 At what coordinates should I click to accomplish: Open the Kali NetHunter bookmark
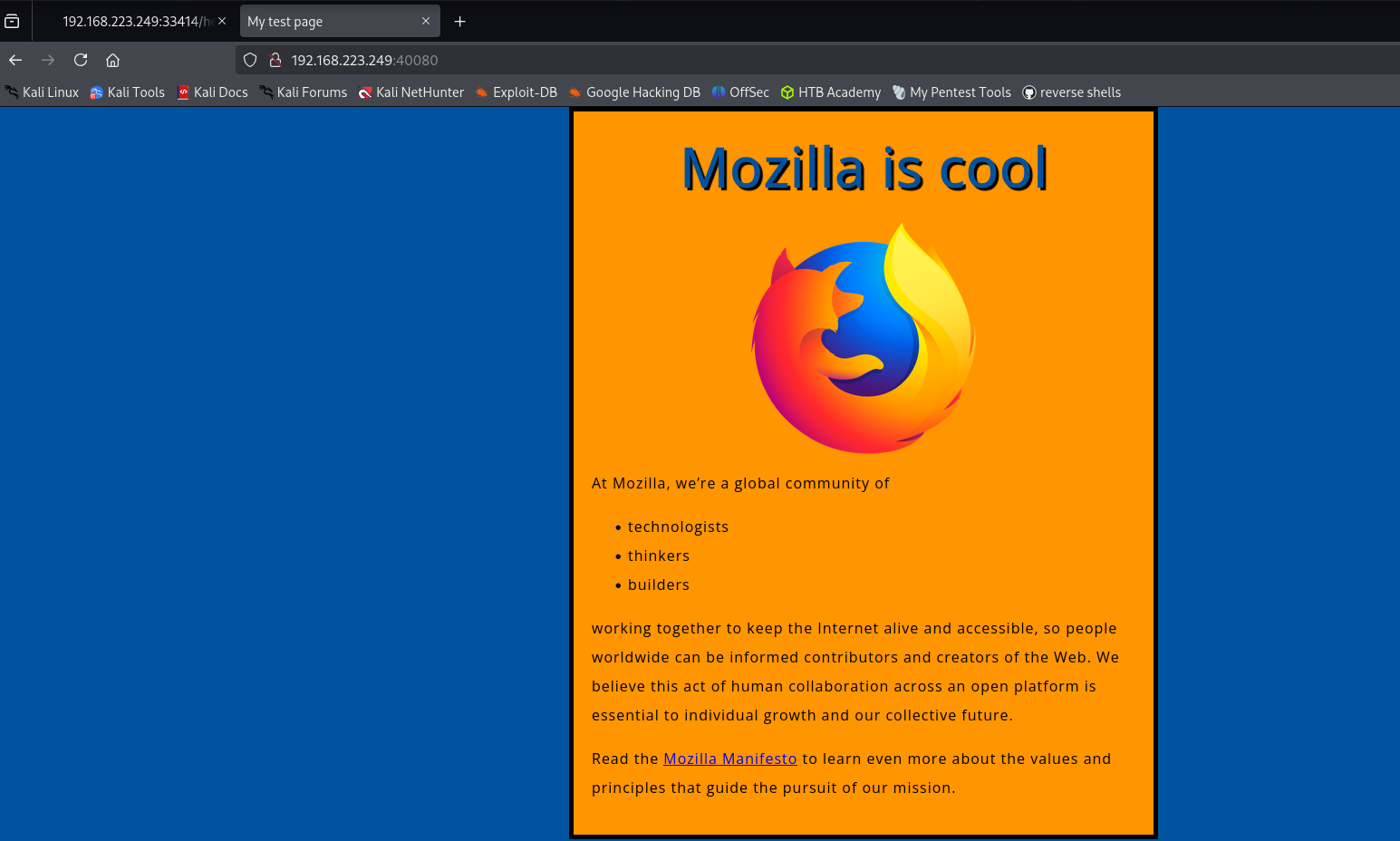click(410, 92)
